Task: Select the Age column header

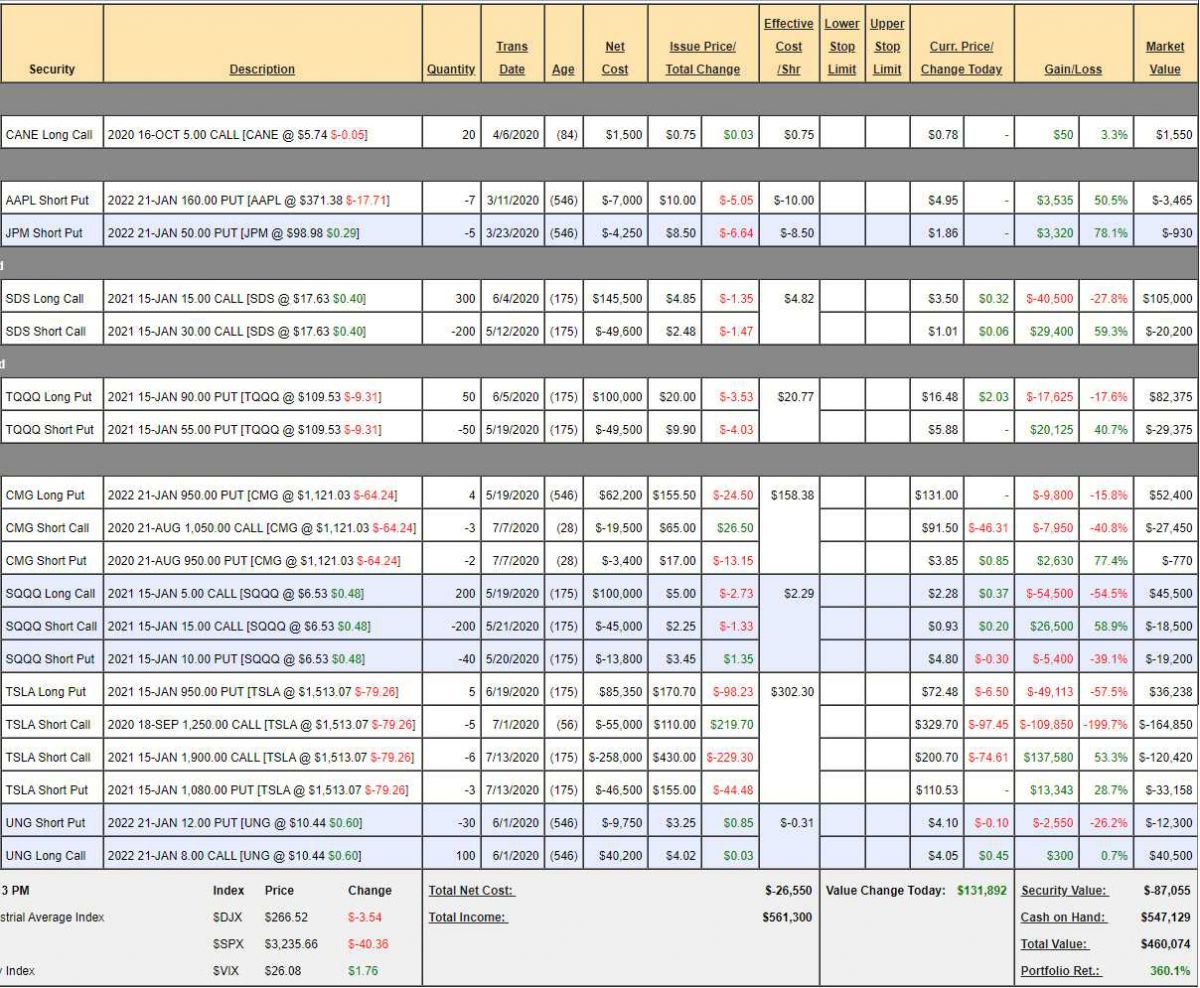Action: [563, 69]
